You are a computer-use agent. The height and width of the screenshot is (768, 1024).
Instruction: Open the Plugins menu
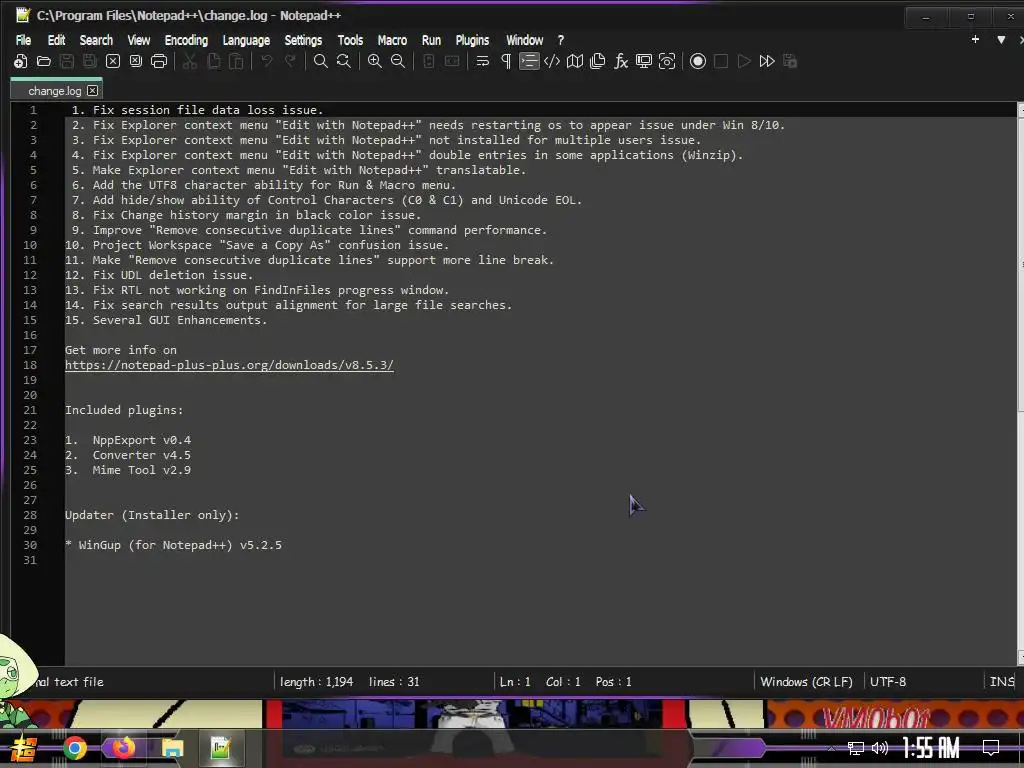point(472,40)
